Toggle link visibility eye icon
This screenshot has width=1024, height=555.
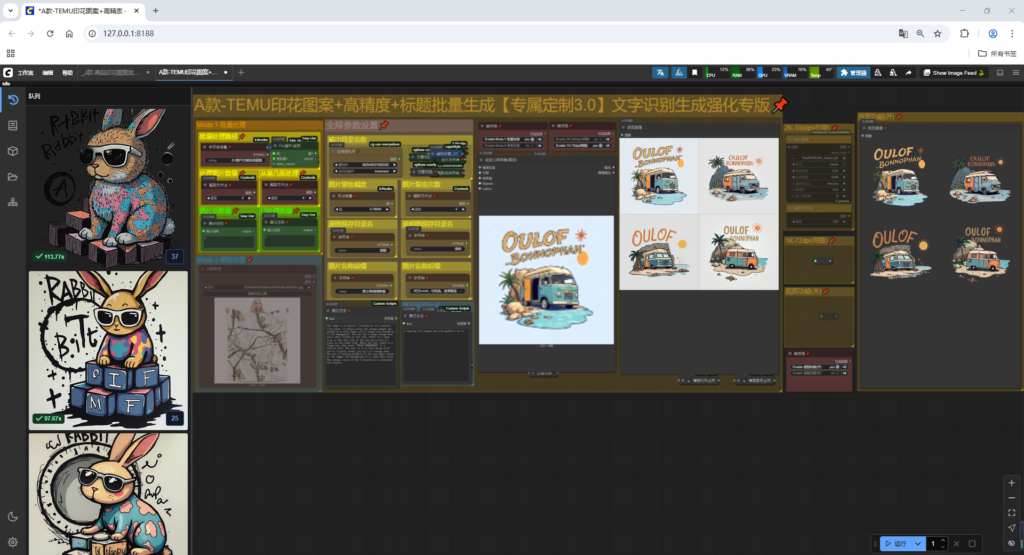pyautogui.click(x=1011, y=543)
